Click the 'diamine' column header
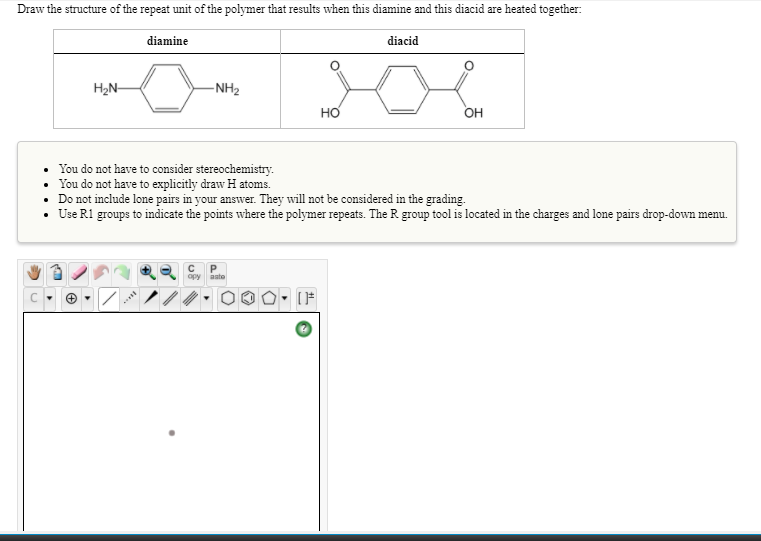This screenshot has width=761, height=541. pos(167,41)
